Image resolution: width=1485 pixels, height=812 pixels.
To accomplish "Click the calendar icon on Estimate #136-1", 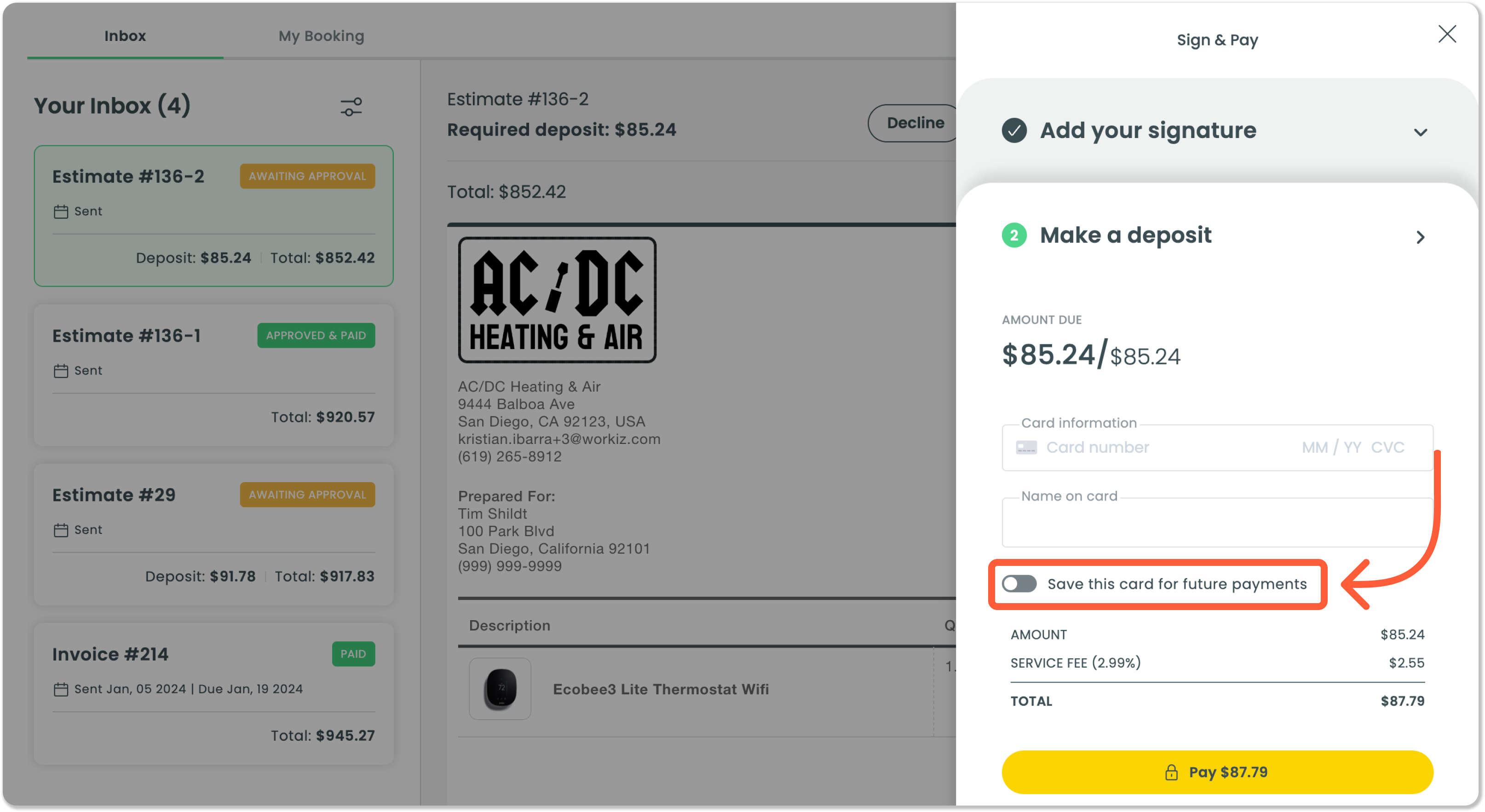I will pos(61,370).
